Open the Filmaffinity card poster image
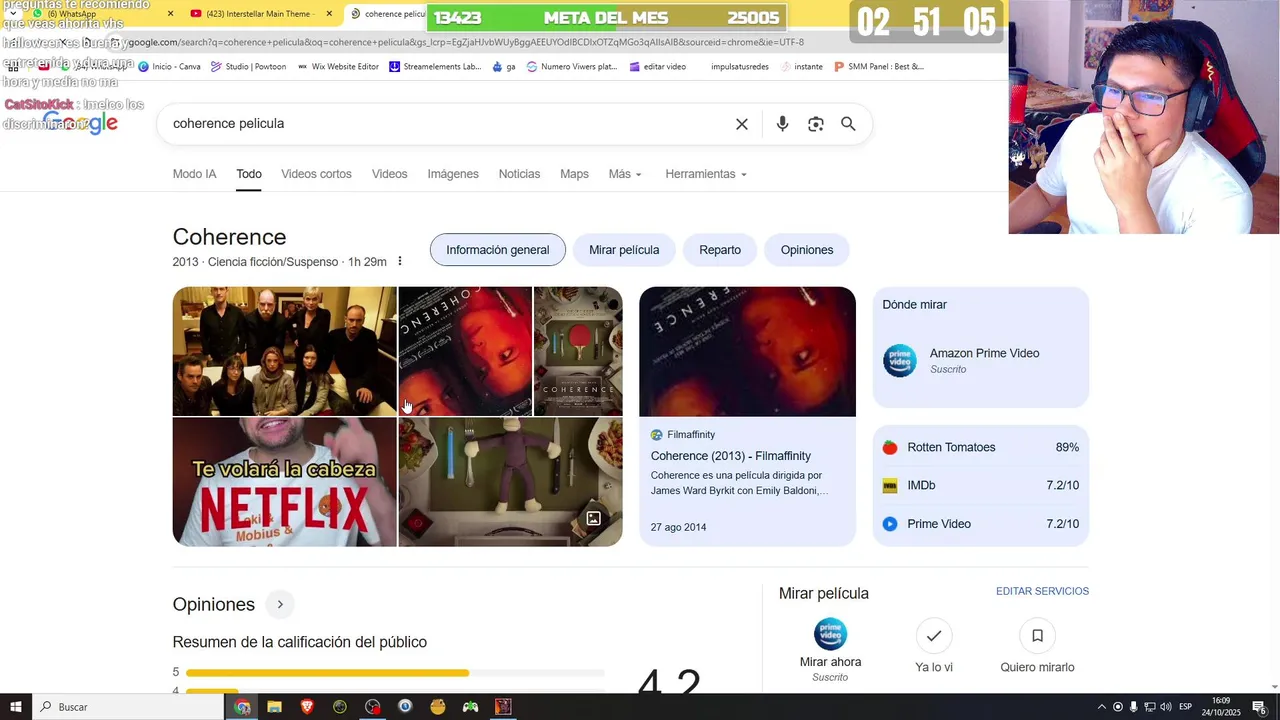This screenshot has width=1280, height=720. pos(747,351)
